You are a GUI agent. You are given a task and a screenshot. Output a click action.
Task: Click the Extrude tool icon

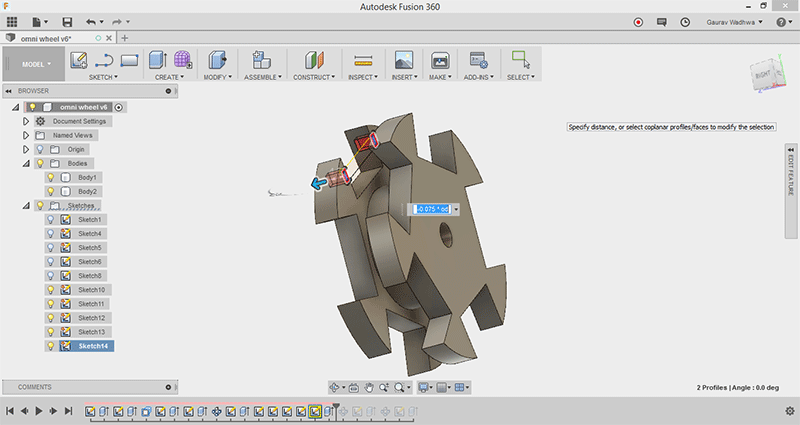(158, 60)
